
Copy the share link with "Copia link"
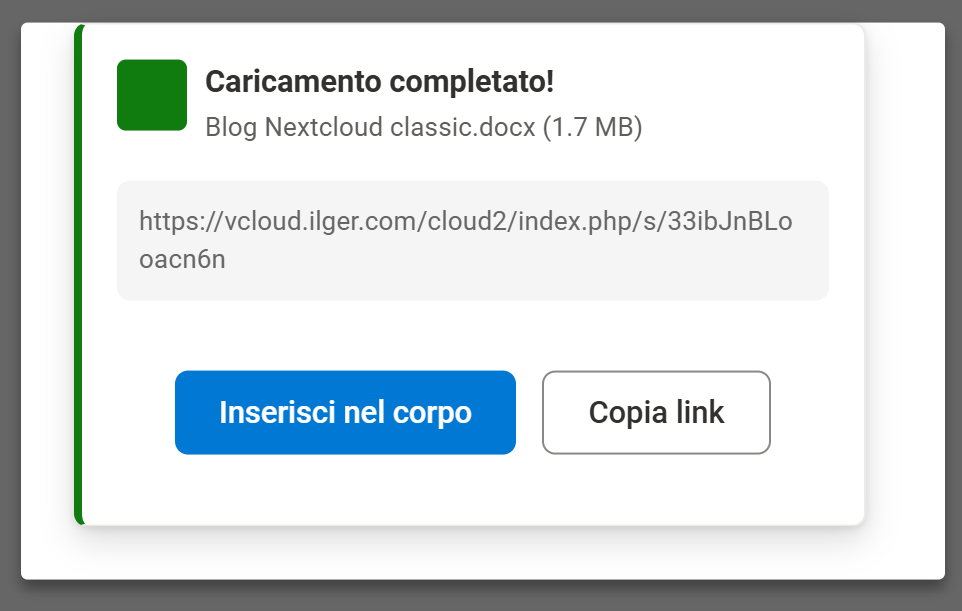pyautogui.click(x=656, y=413)
